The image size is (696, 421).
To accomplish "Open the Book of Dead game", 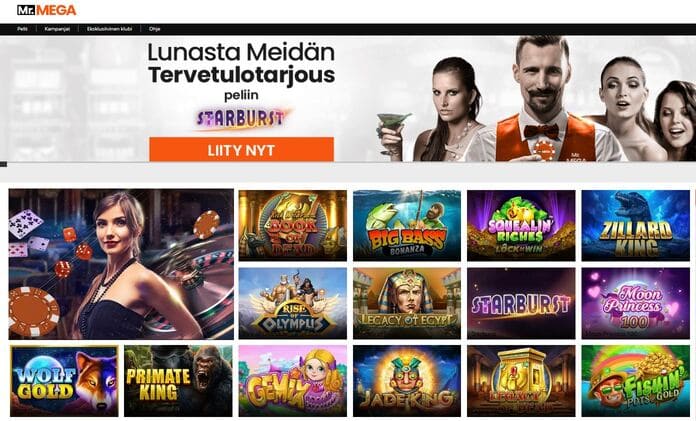I will (293, 226).
